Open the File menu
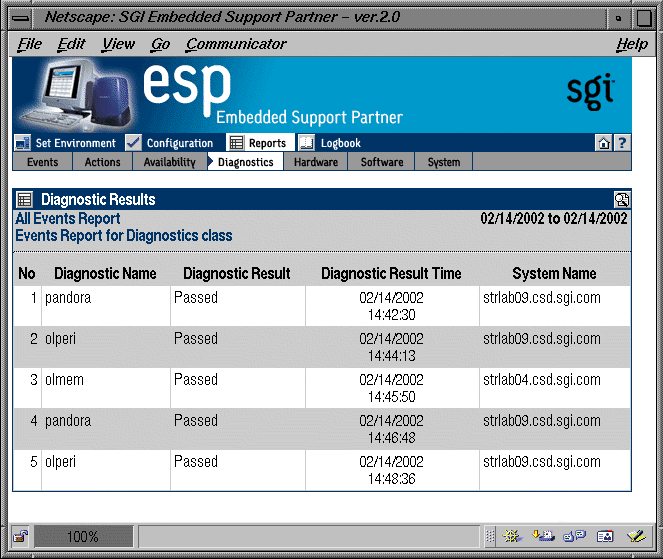Screen dimensions: 663x559 (x=30, y=44)
